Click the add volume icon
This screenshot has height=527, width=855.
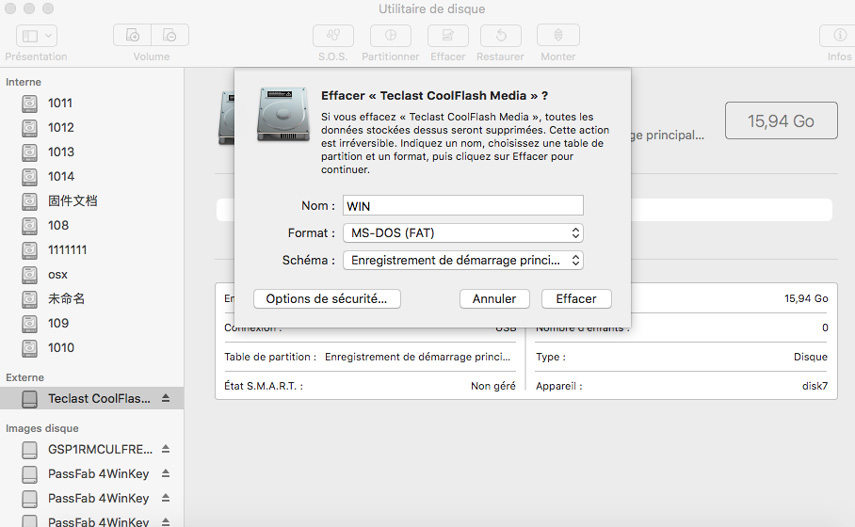[132, 35]
